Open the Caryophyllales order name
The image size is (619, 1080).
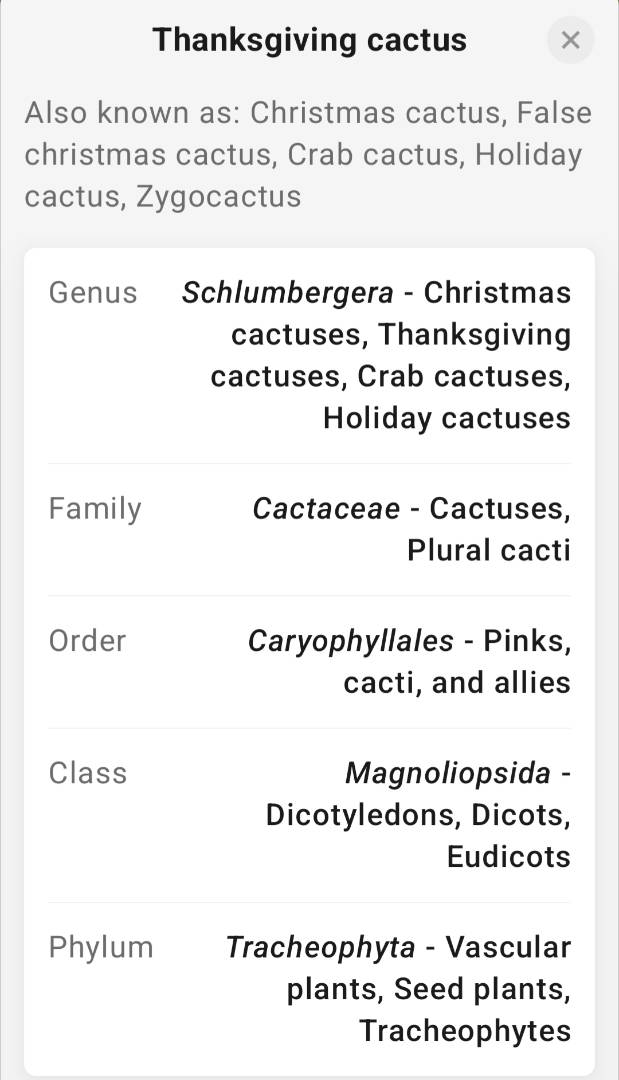tap(350, 641)
